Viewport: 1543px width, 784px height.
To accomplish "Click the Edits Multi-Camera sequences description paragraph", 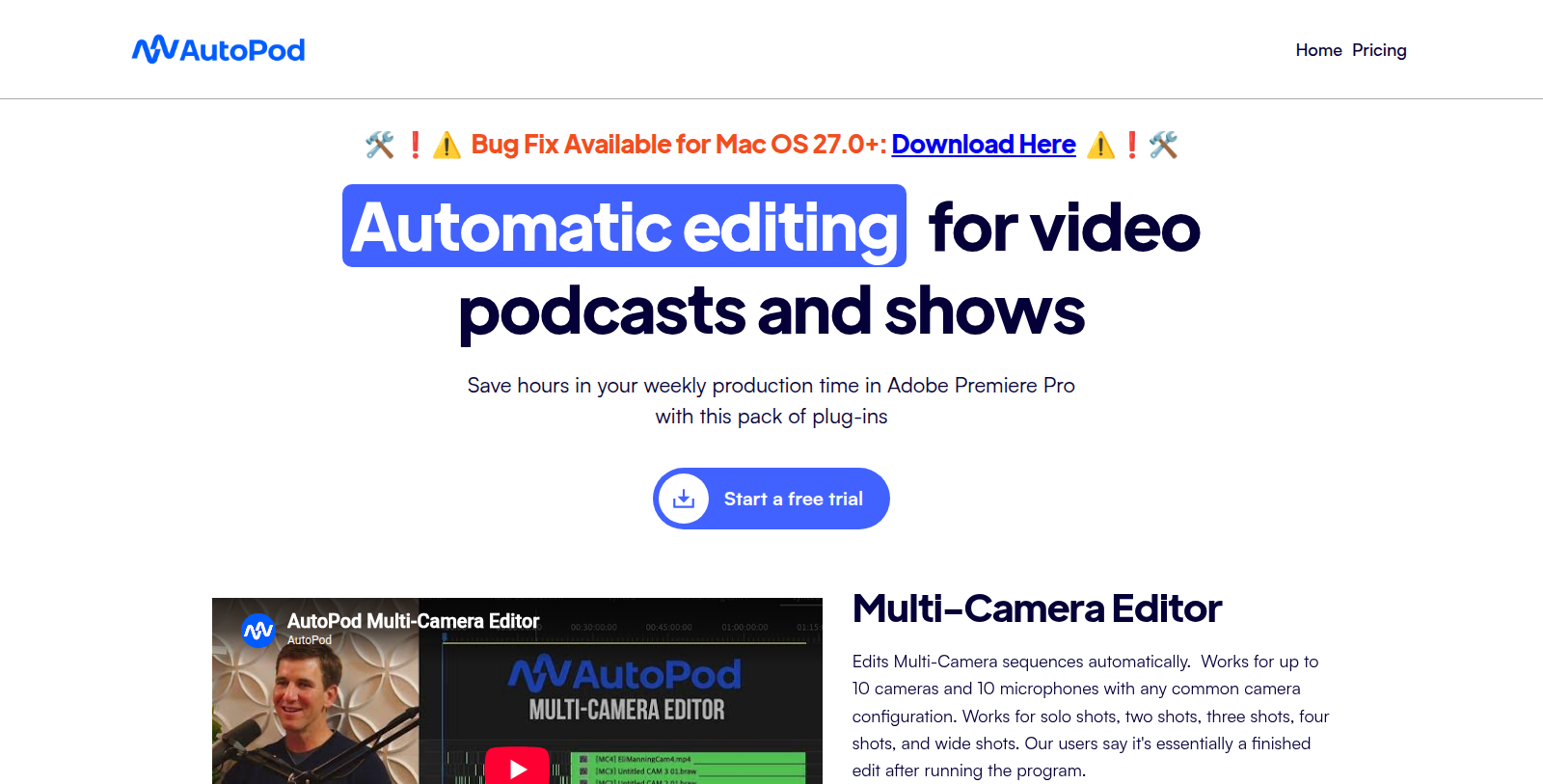I will 1091,716.
